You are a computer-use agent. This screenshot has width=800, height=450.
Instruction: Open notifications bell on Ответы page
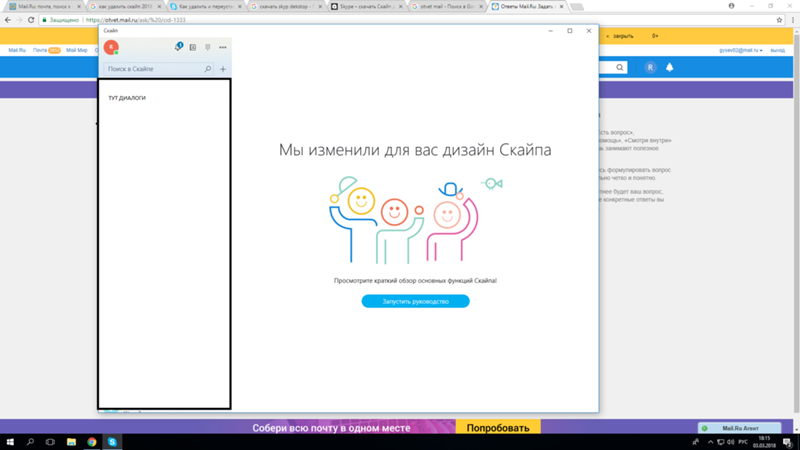(x=669, y=67)
